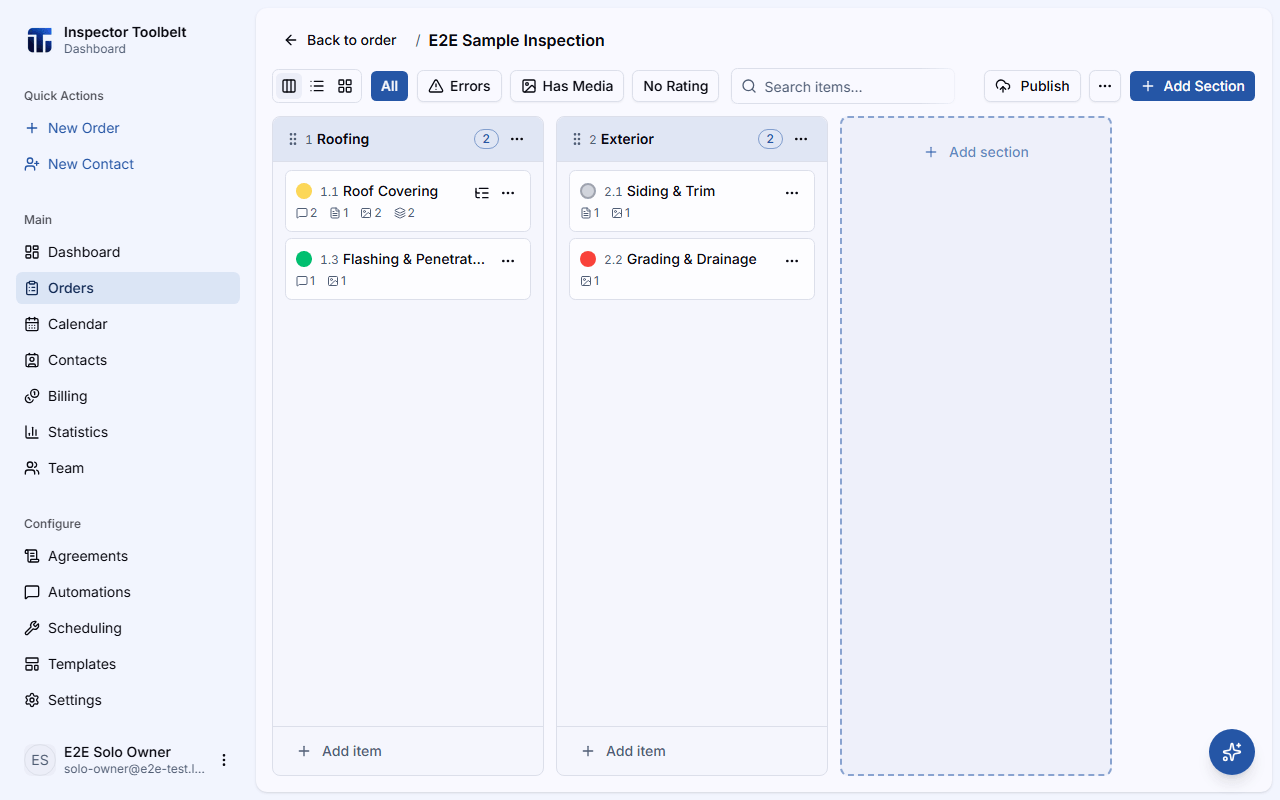
Task: Click the comments icon on Roof Covering
Action: click(302, 213)
